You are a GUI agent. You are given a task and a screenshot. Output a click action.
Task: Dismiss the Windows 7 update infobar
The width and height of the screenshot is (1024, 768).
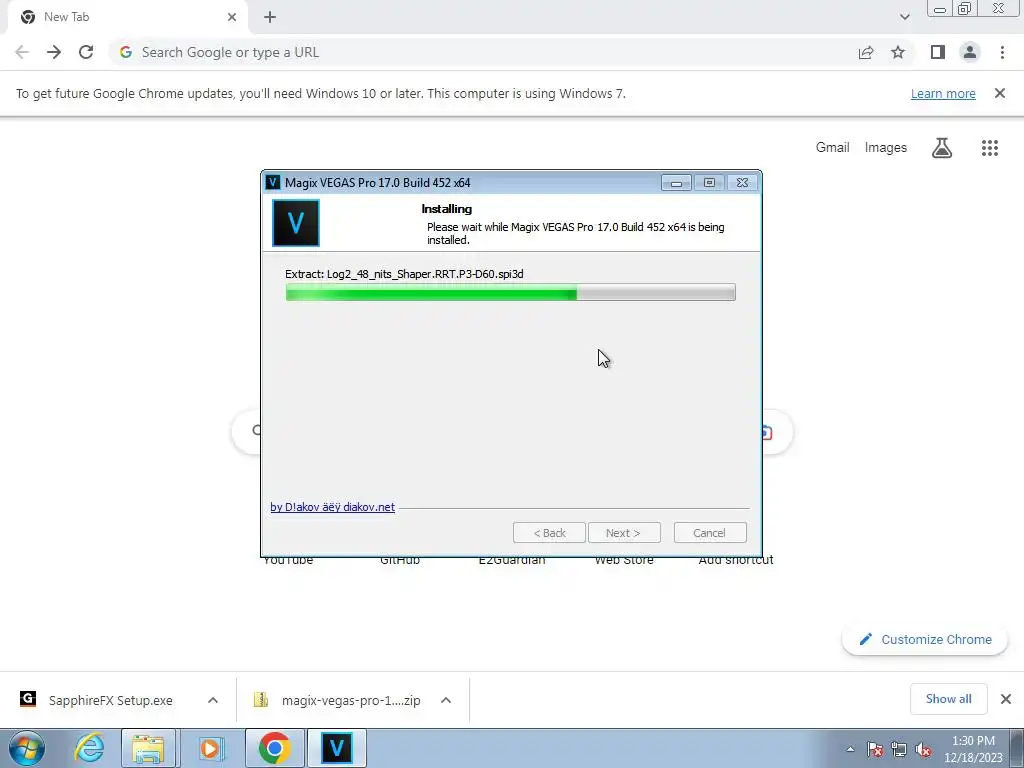coord(1000,93)
